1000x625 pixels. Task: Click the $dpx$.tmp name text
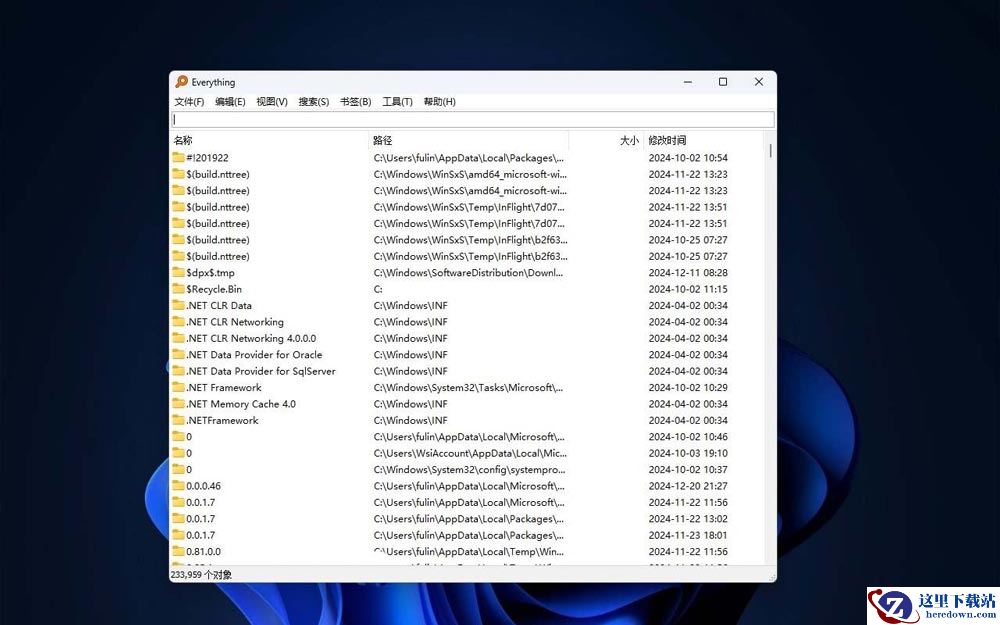(210, 273)
